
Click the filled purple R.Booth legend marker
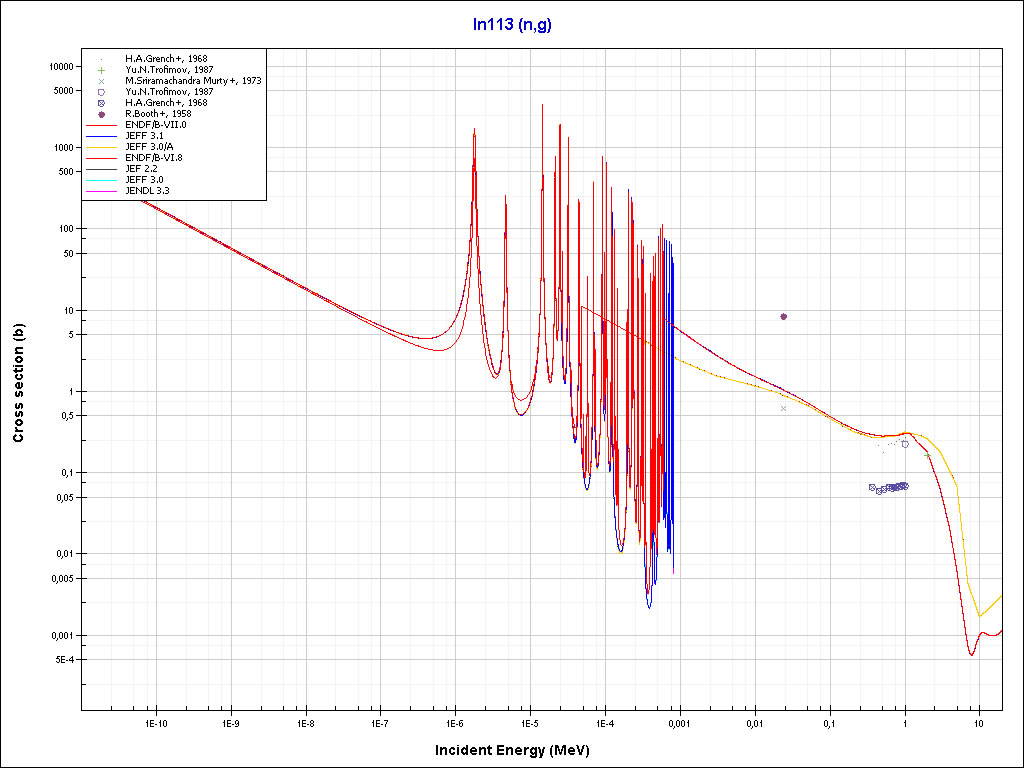[102, 114]
